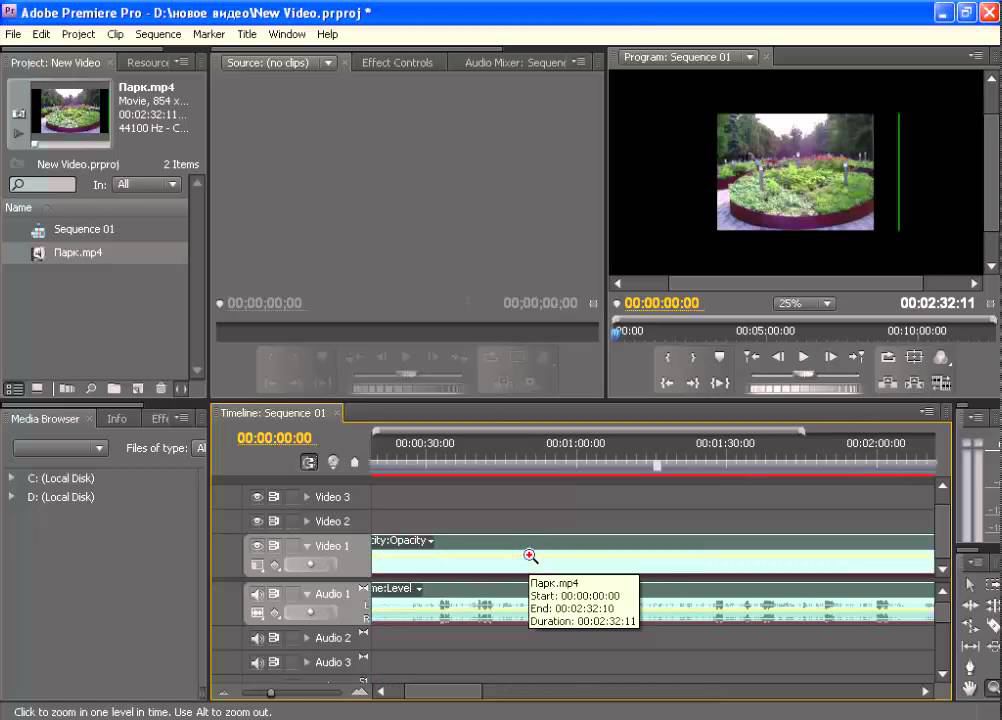The width and height of the screenshot is (1002, 720).
Task: Expand C: (Local Disk) in Media Browser
Action: coord(12,478)
